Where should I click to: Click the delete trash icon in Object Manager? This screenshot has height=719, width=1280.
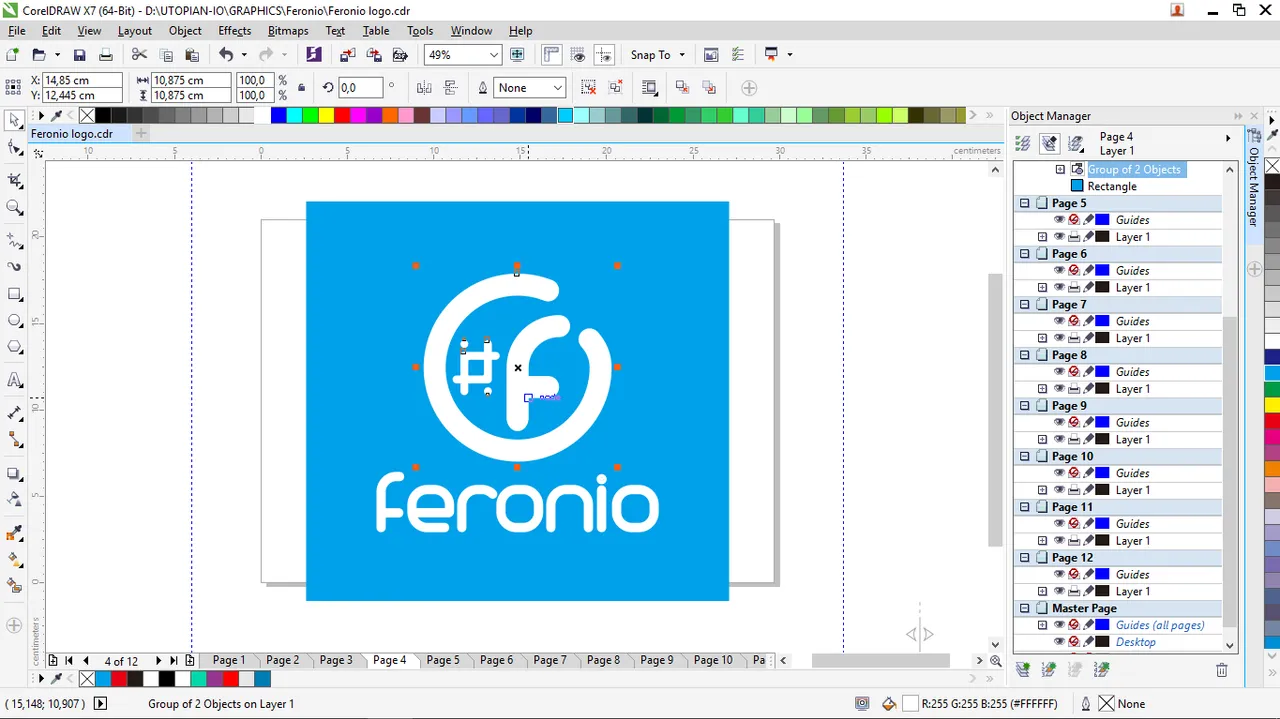pyautogui.click(x=1221, y=670)
